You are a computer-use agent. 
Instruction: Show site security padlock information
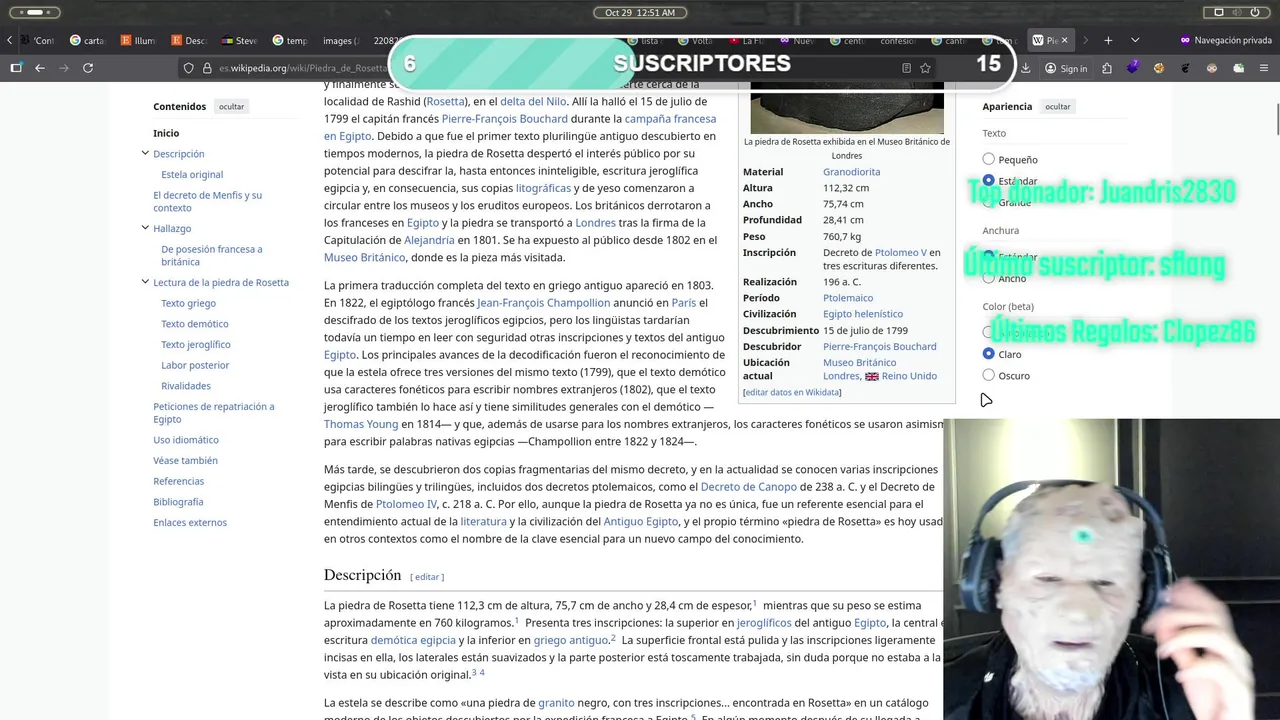coord(207,68)
